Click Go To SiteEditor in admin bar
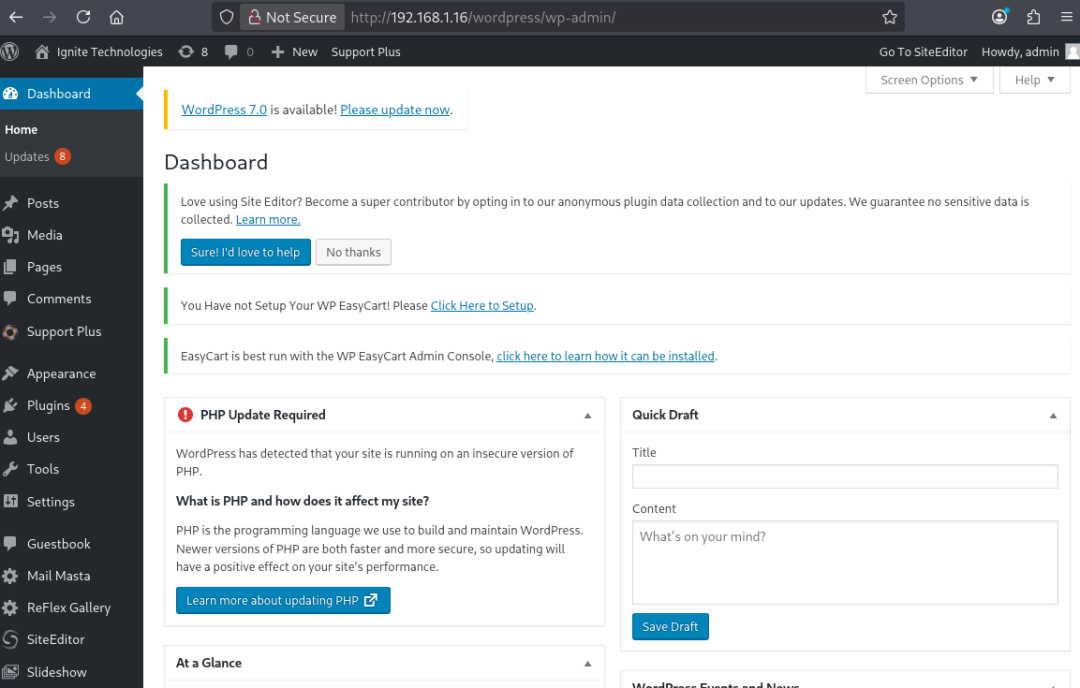The height and width of the screenshot is (688, 1080). (923, 52)
